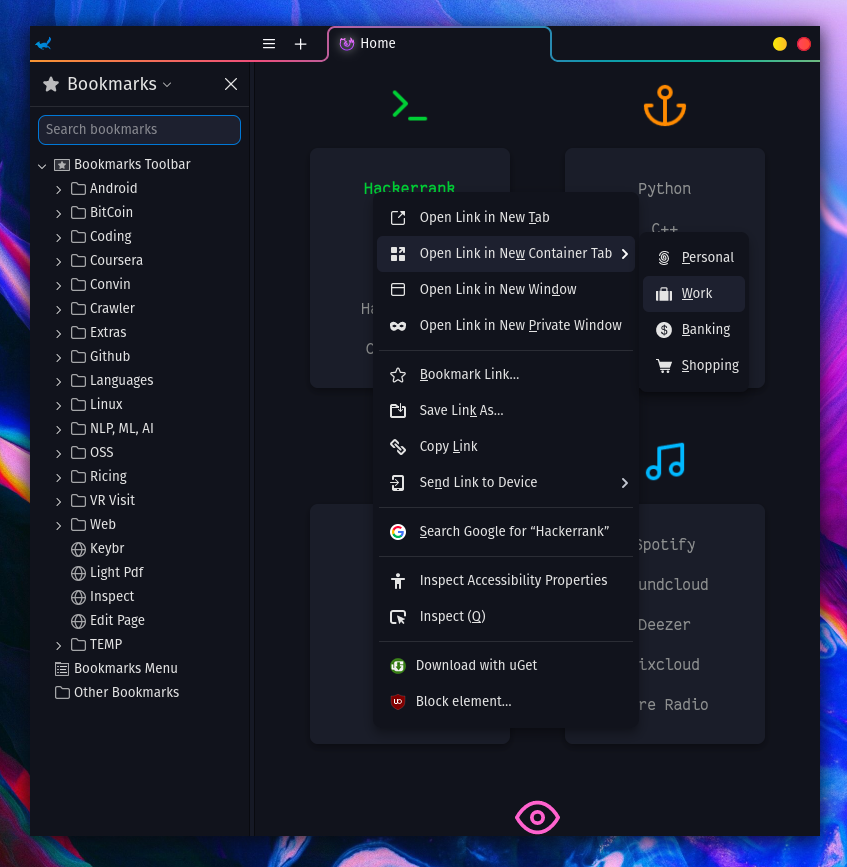
Task: Choose Open Link in New Window
Action: click(x=506, y=290)
